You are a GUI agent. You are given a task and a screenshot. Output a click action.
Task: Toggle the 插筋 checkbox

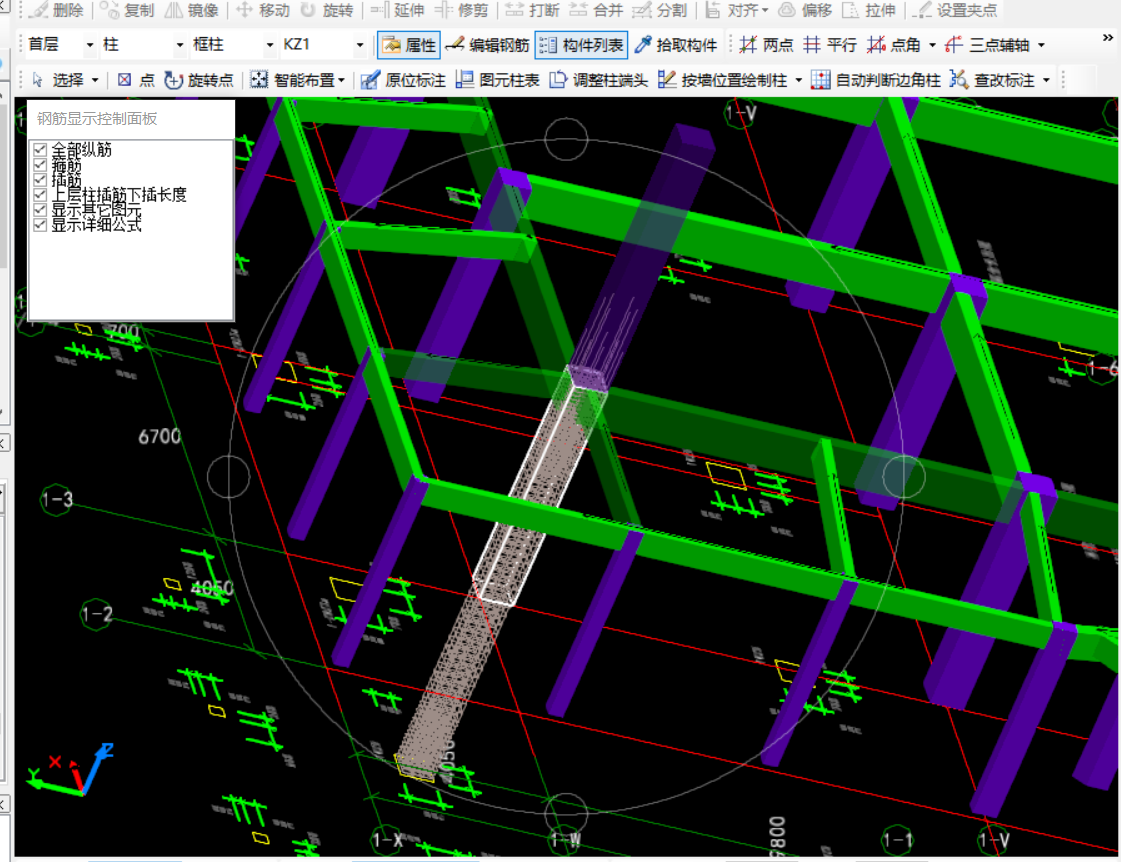click(x=40, y=179)
